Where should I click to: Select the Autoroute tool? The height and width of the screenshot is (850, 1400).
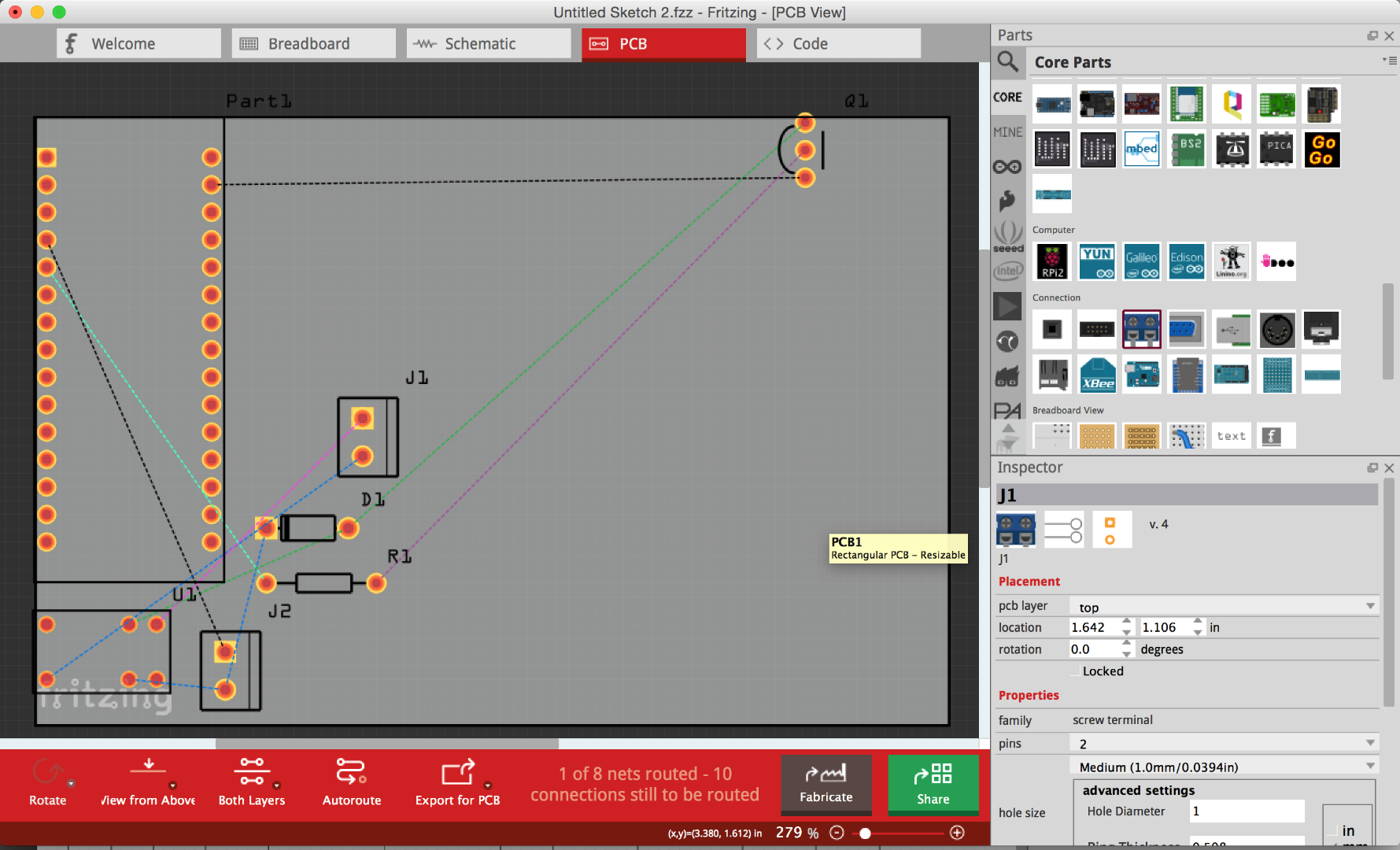[351, 782]
